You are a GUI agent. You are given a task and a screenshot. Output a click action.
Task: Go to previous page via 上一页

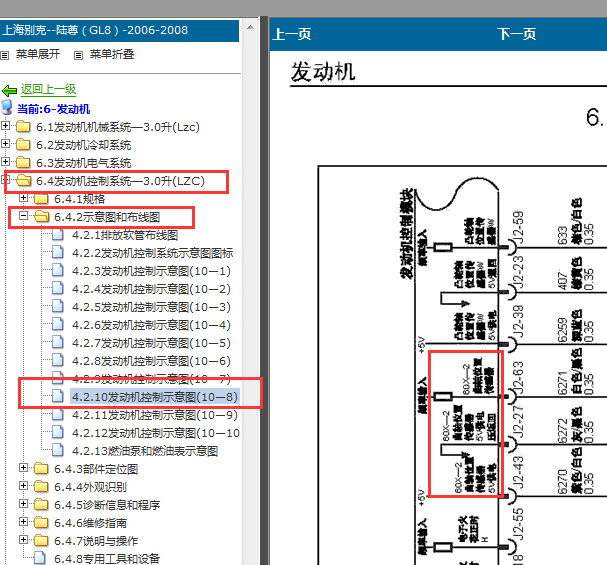pyautogui.click(x=292, y=34)
